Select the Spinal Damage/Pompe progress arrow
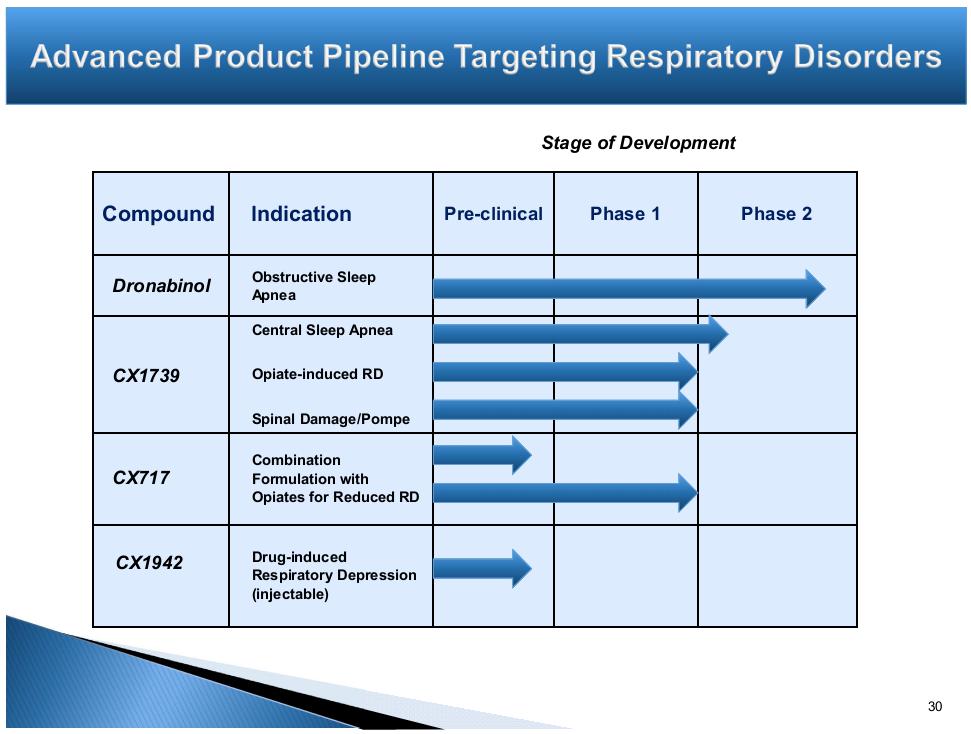Screen dimensions: 971x734 click(x=564, y=409)
